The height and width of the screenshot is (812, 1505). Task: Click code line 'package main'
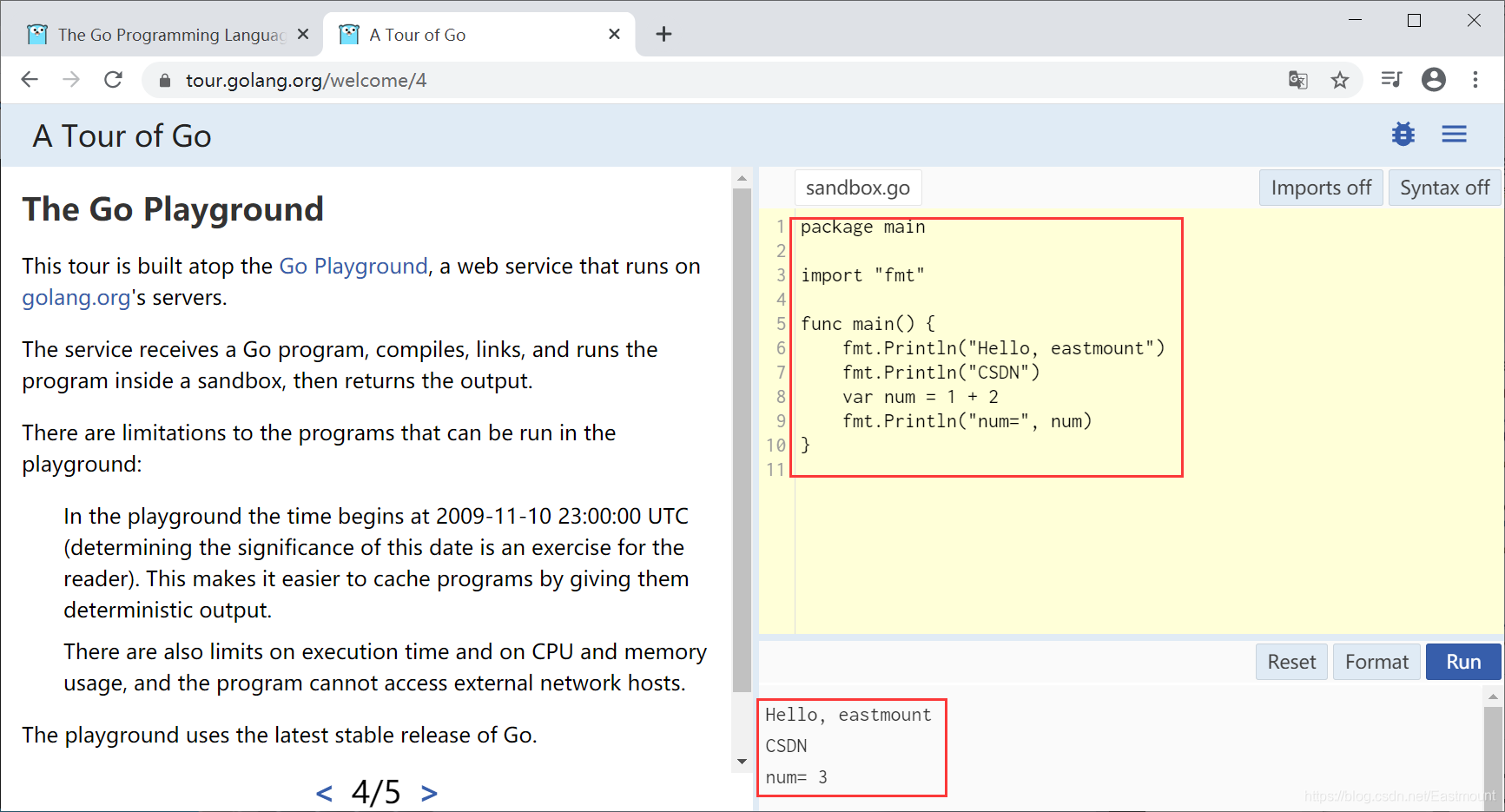click(x=862, y=227)
